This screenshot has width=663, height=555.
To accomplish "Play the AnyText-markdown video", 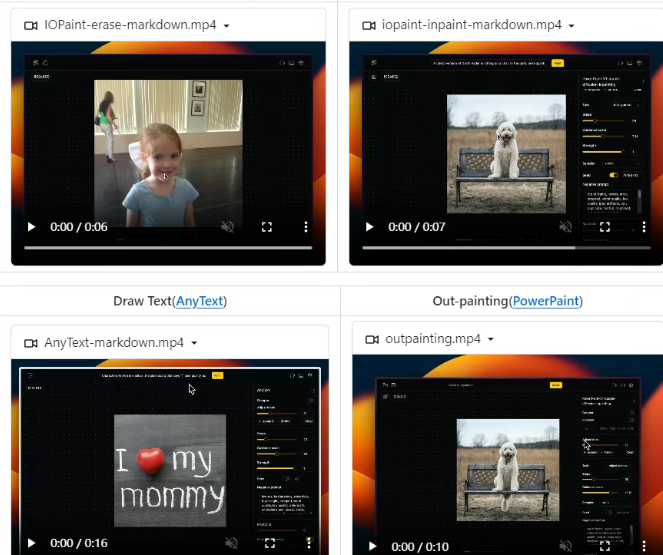I will tap(31, 543).
